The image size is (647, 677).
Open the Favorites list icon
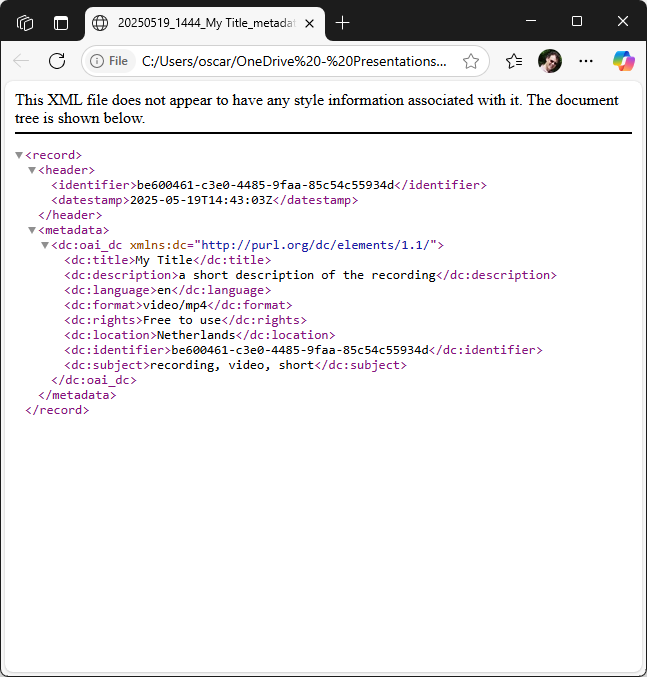pyautogui.click(x=514, y=61)
